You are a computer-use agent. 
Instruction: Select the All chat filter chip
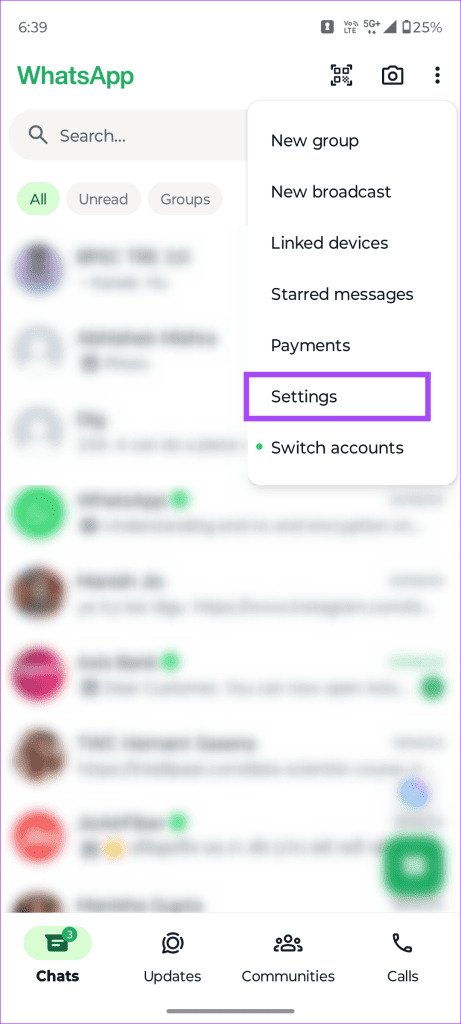tap(38, 199)
